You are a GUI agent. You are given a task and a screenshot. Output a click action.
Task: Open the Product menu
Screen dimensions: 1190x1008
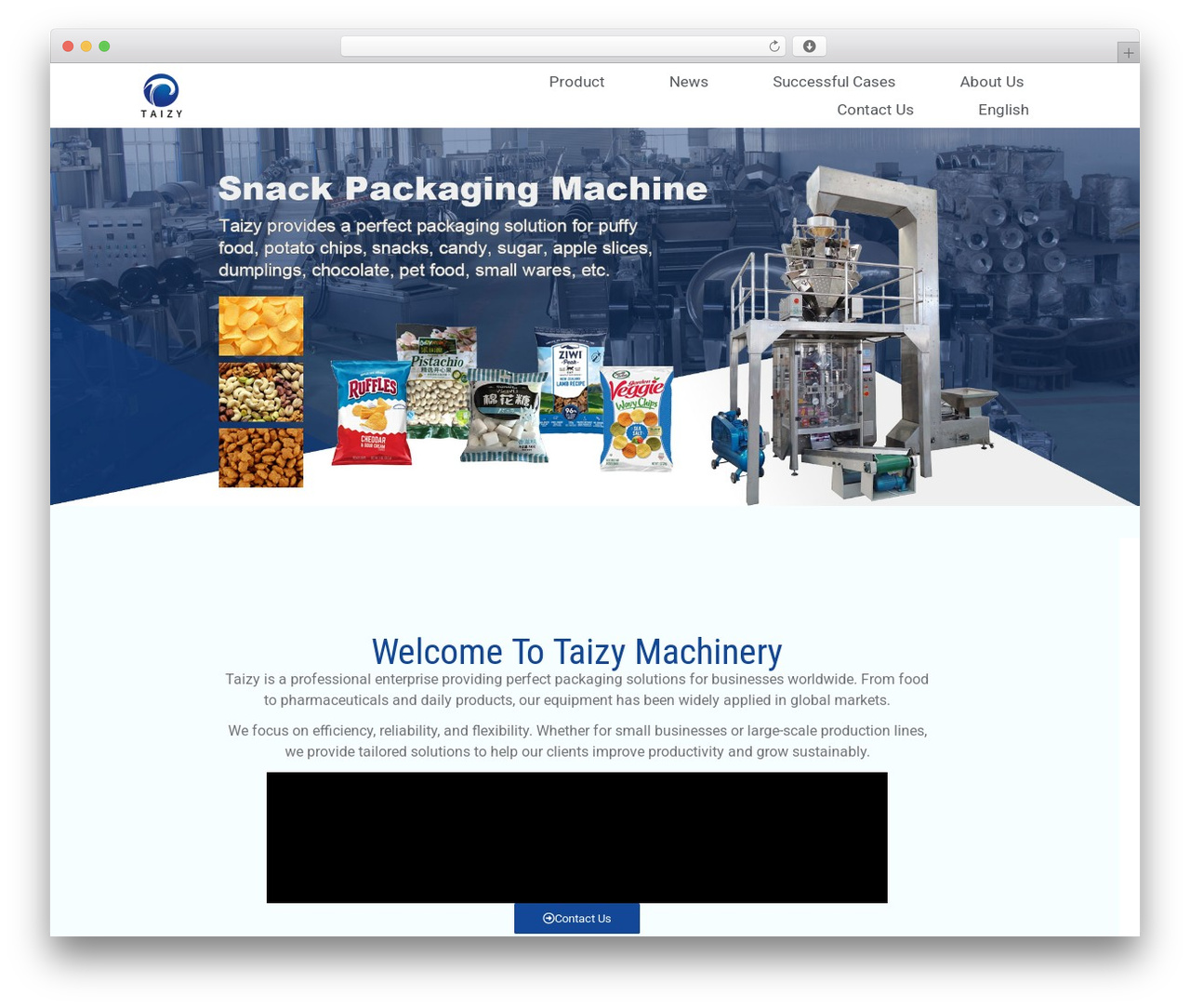tap(576, 82)
